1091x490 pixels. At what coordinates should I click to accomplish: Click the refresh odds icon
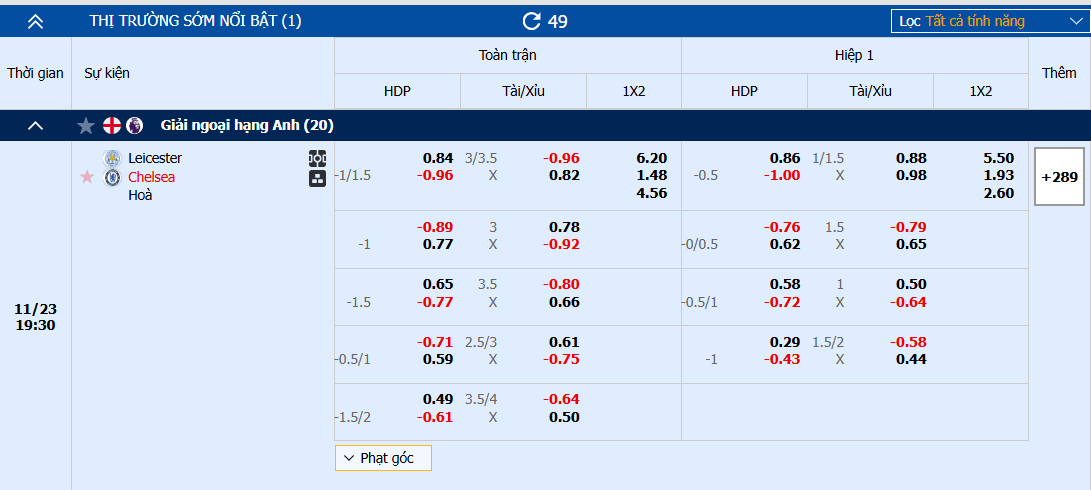click(x=532, y=21)
